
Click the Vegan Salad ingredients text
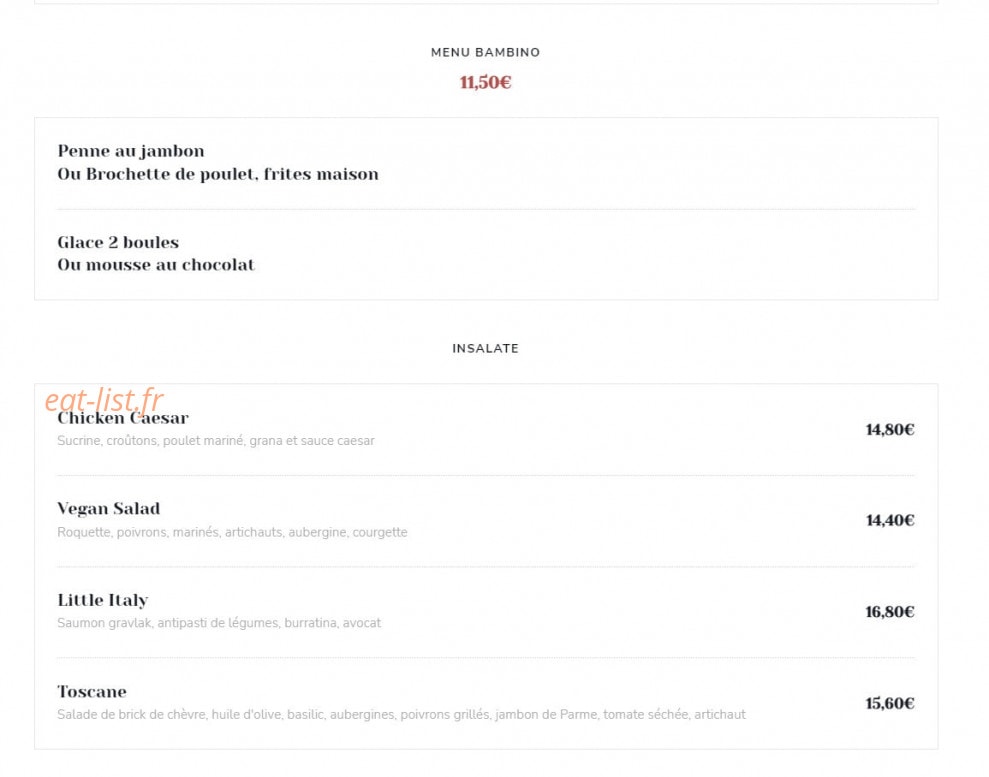point(232,532)
